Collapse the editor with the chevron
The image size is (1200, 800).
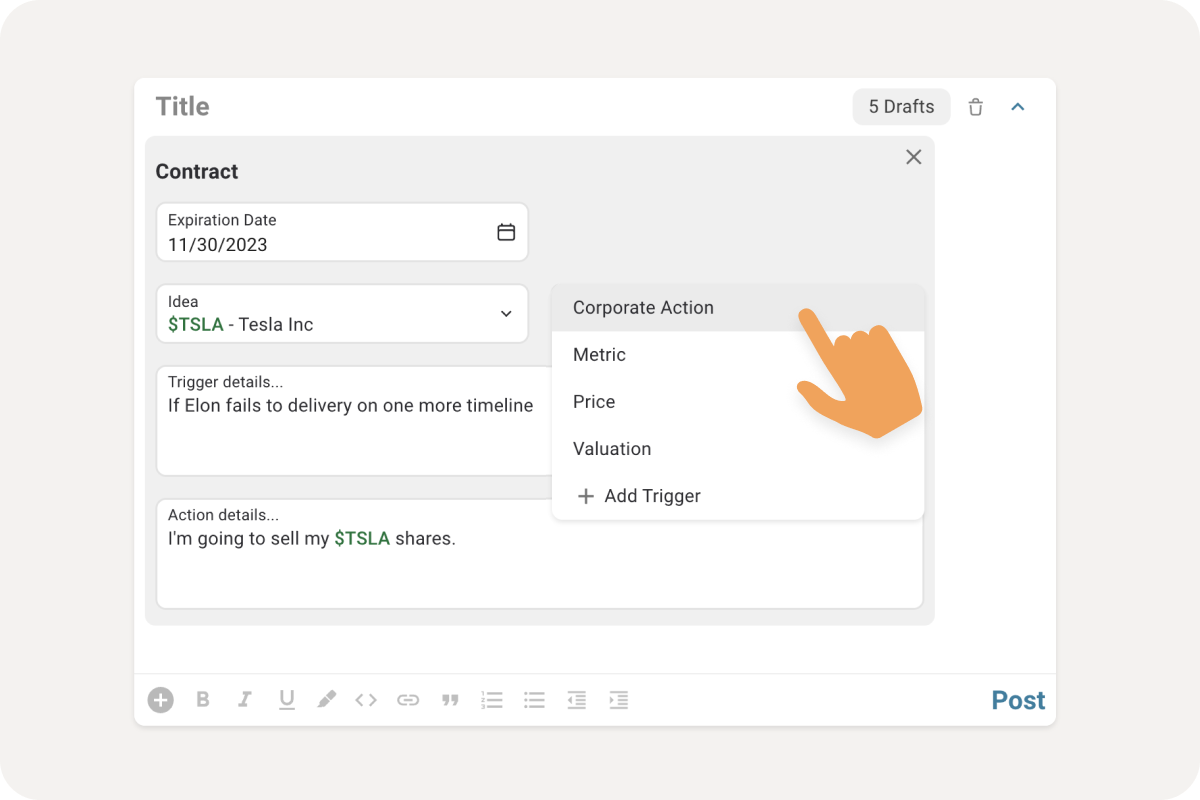point(1018,107)
